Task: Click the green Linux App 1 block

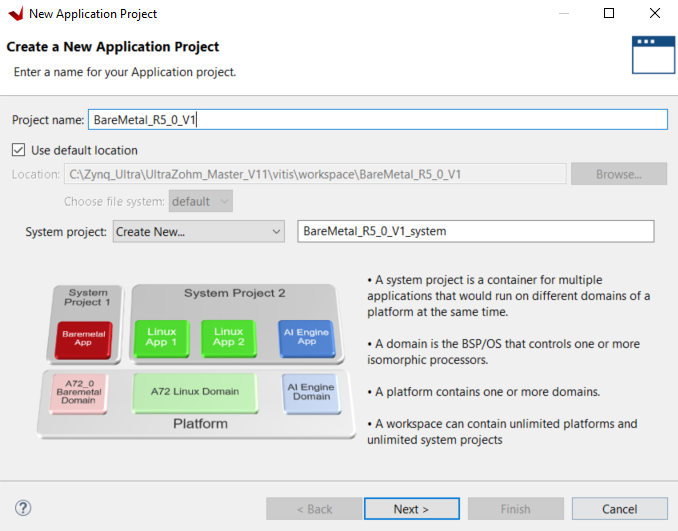Action: tap(161, 337)
